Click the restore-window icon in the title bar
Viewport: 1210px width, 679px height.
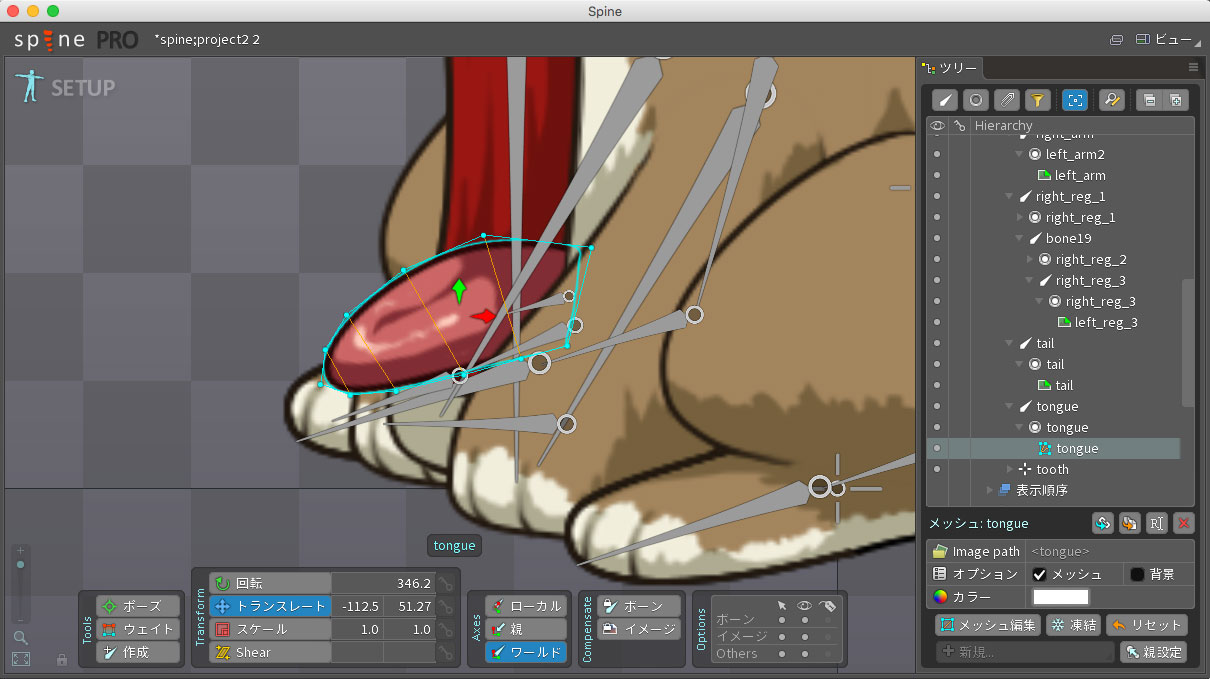click(1116, 40)
